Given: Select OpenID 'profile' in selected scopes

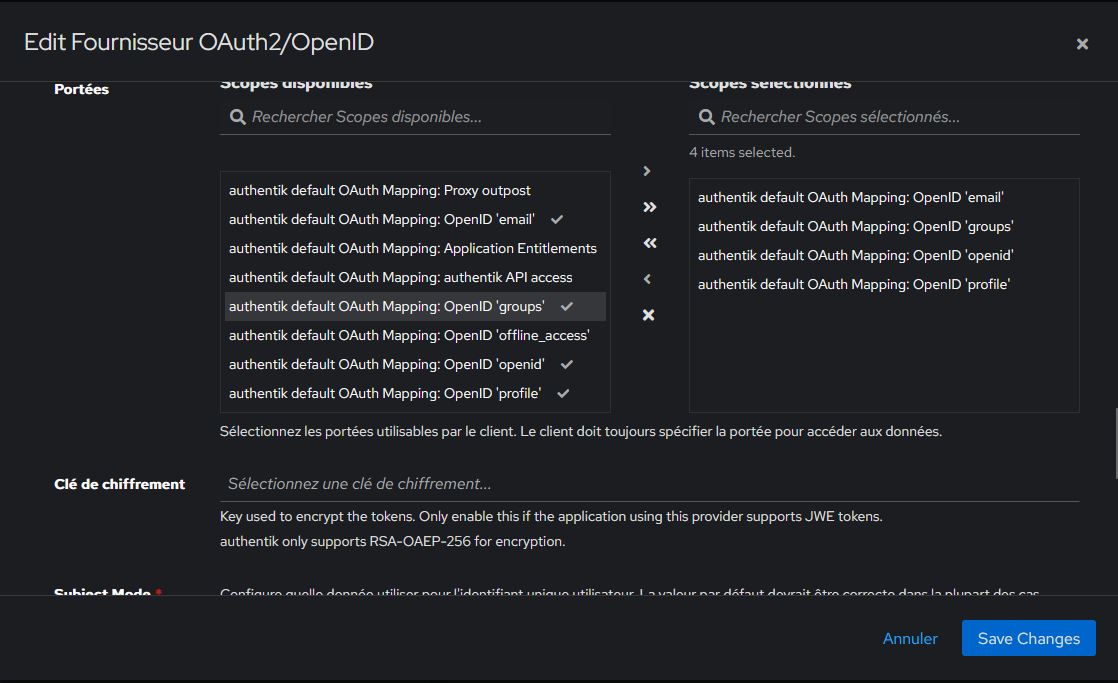Looking at the screenshot, I should pyautogui.click(x=884, y=284).
